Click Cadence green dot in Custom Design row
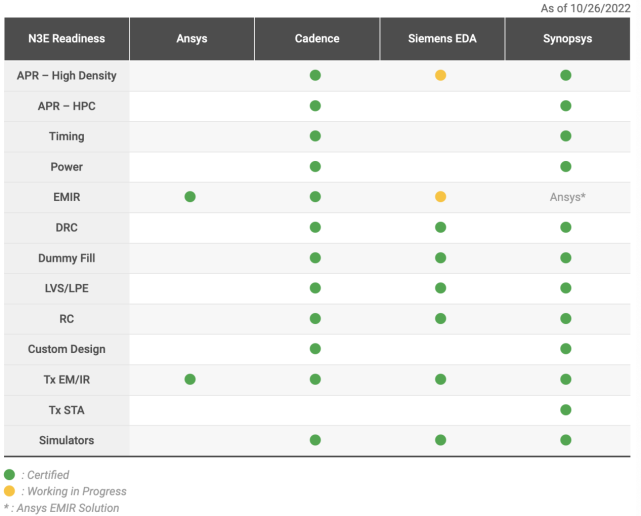The width and height of the screenshot is (641, 516). [x=315, y=349]
